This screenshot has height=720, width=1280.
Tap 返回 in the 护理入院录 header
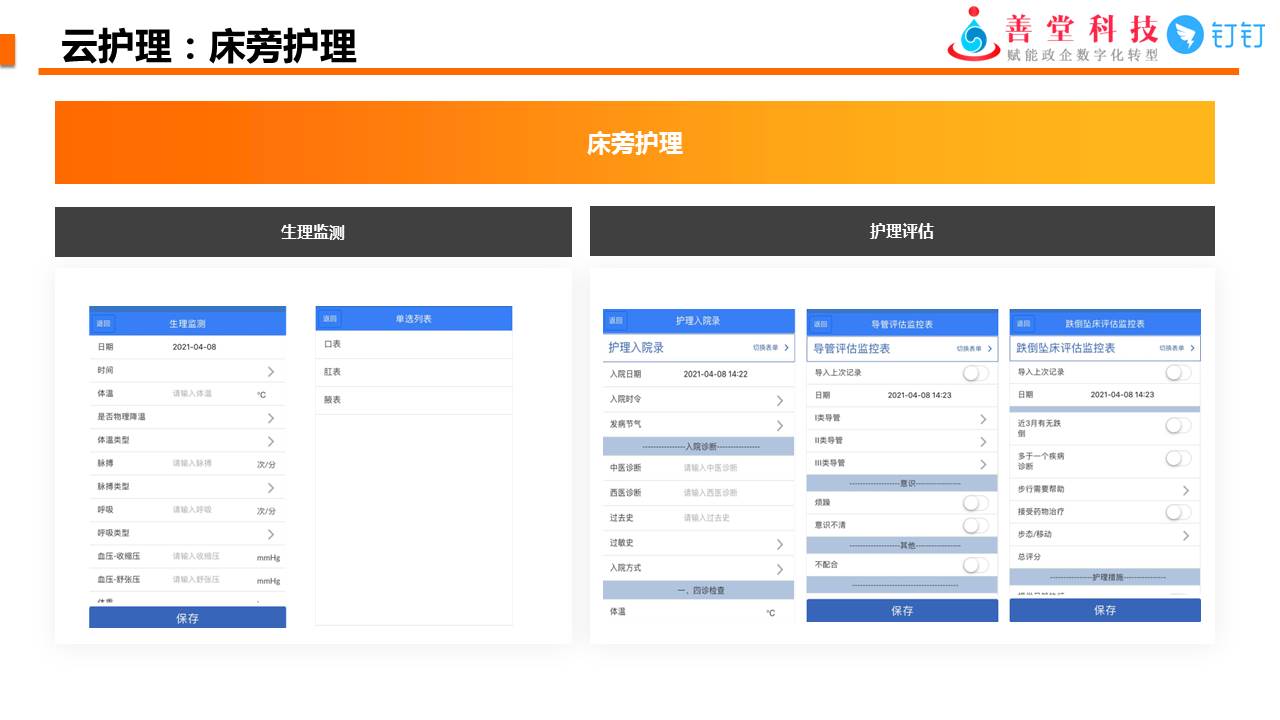tap(615, 321)
